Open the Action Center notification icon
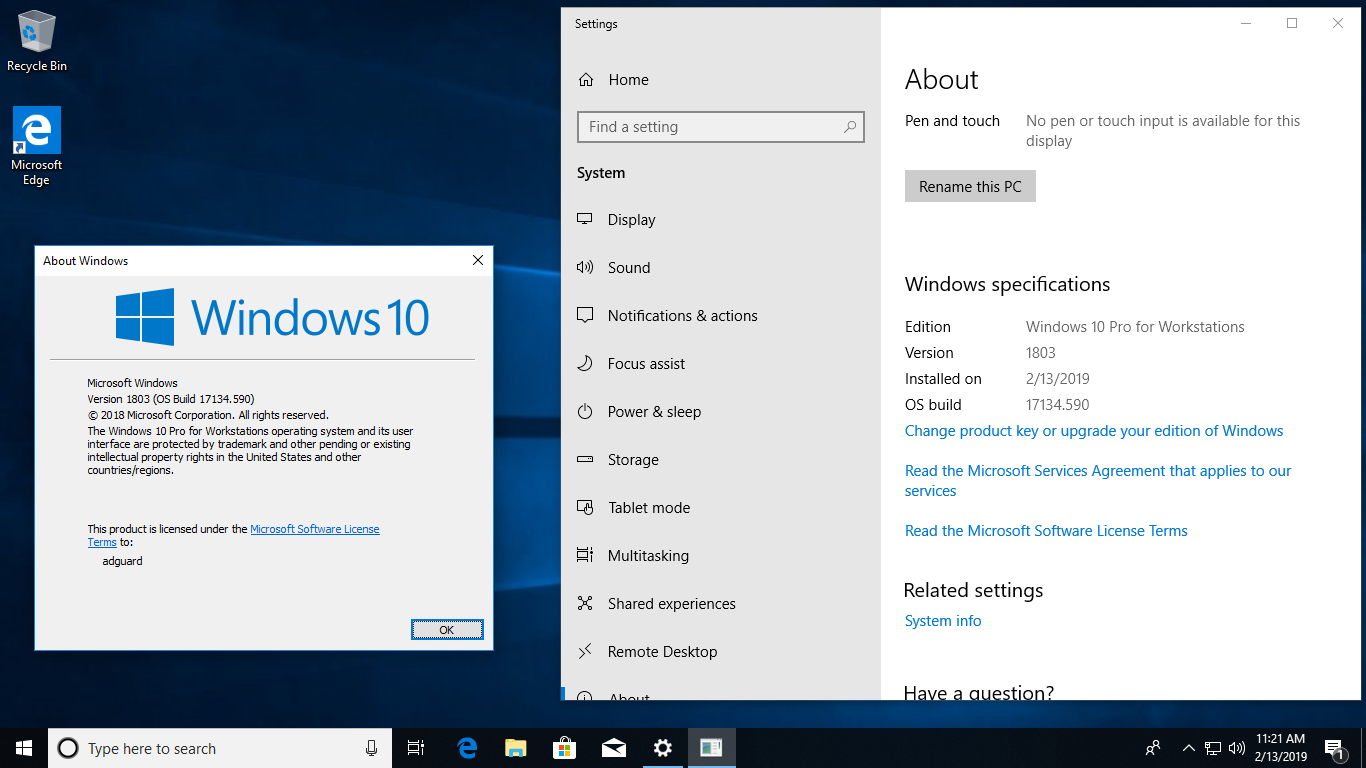This screenshot has width=1366, height=768. (1333, 748)
